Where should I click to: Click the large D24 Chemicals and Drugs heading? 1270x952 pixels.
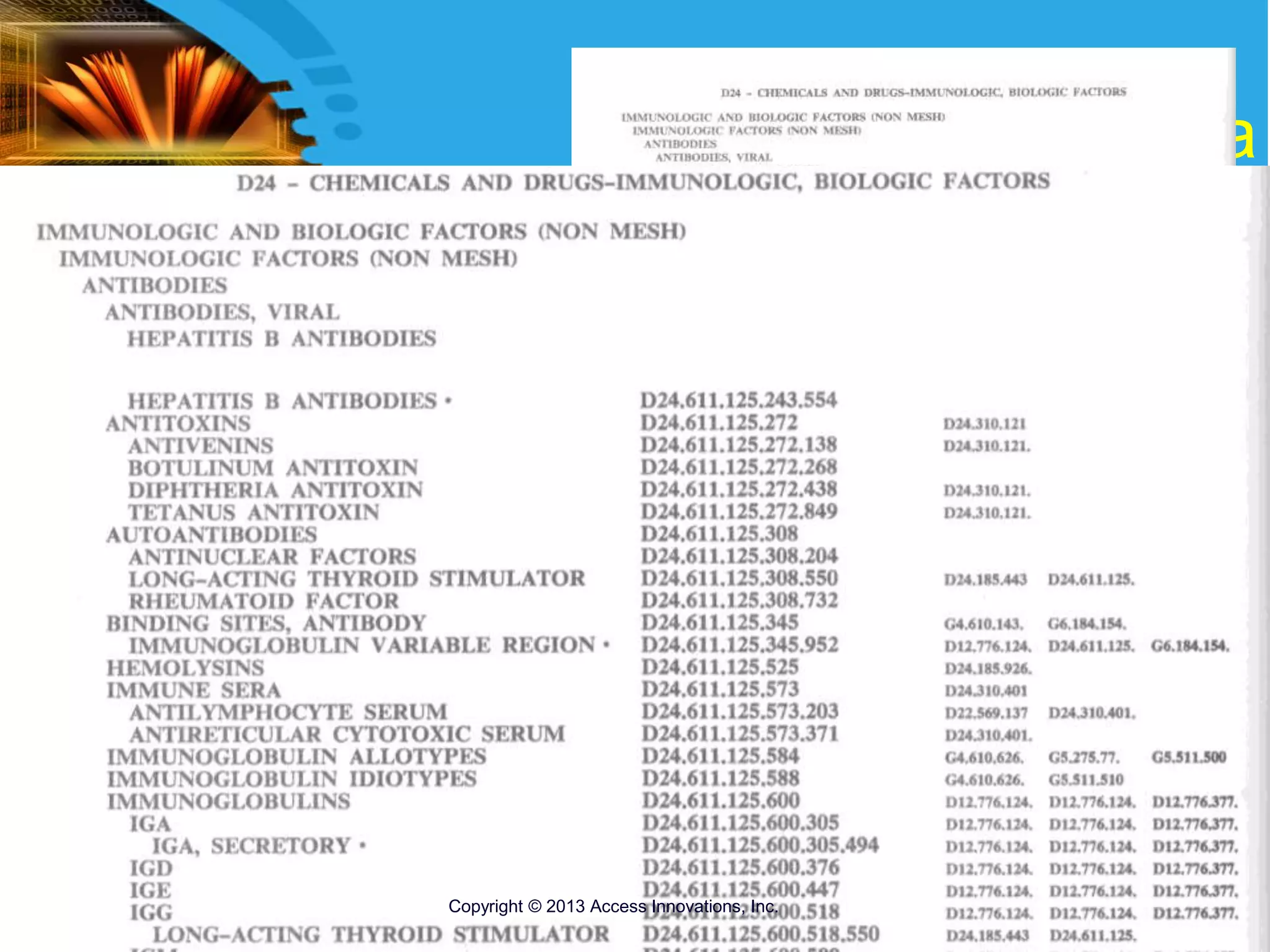(643, 182)
